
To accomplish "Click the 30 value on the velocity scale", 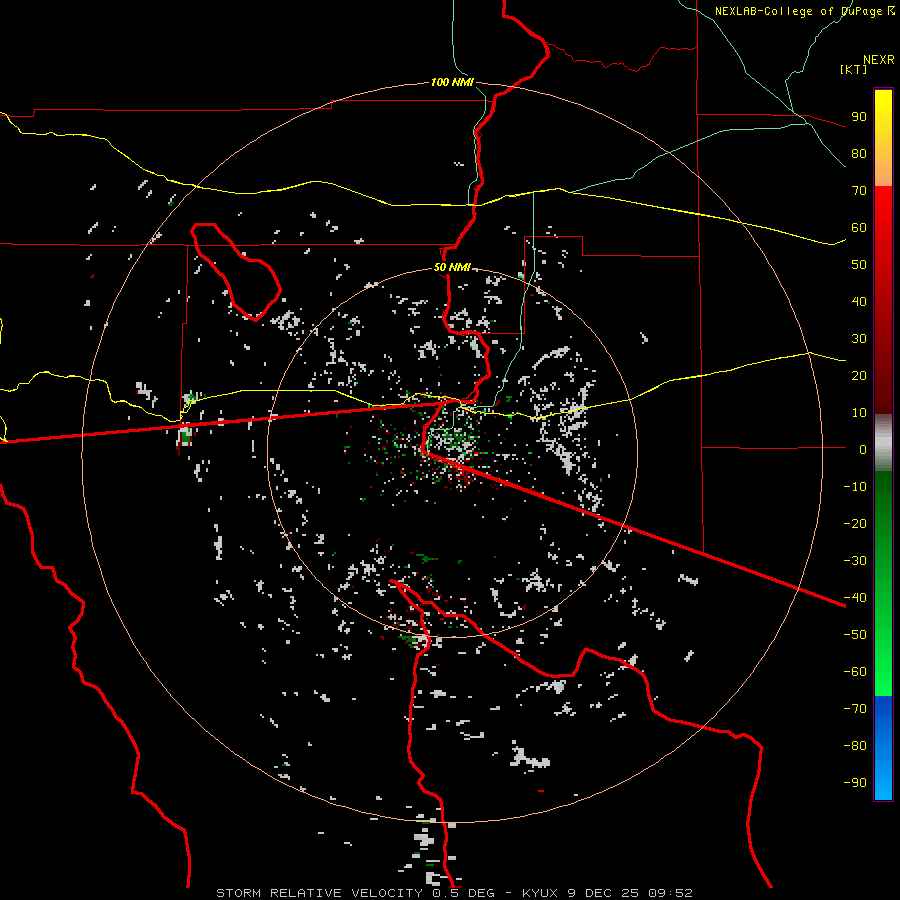I will click(859, 339).
